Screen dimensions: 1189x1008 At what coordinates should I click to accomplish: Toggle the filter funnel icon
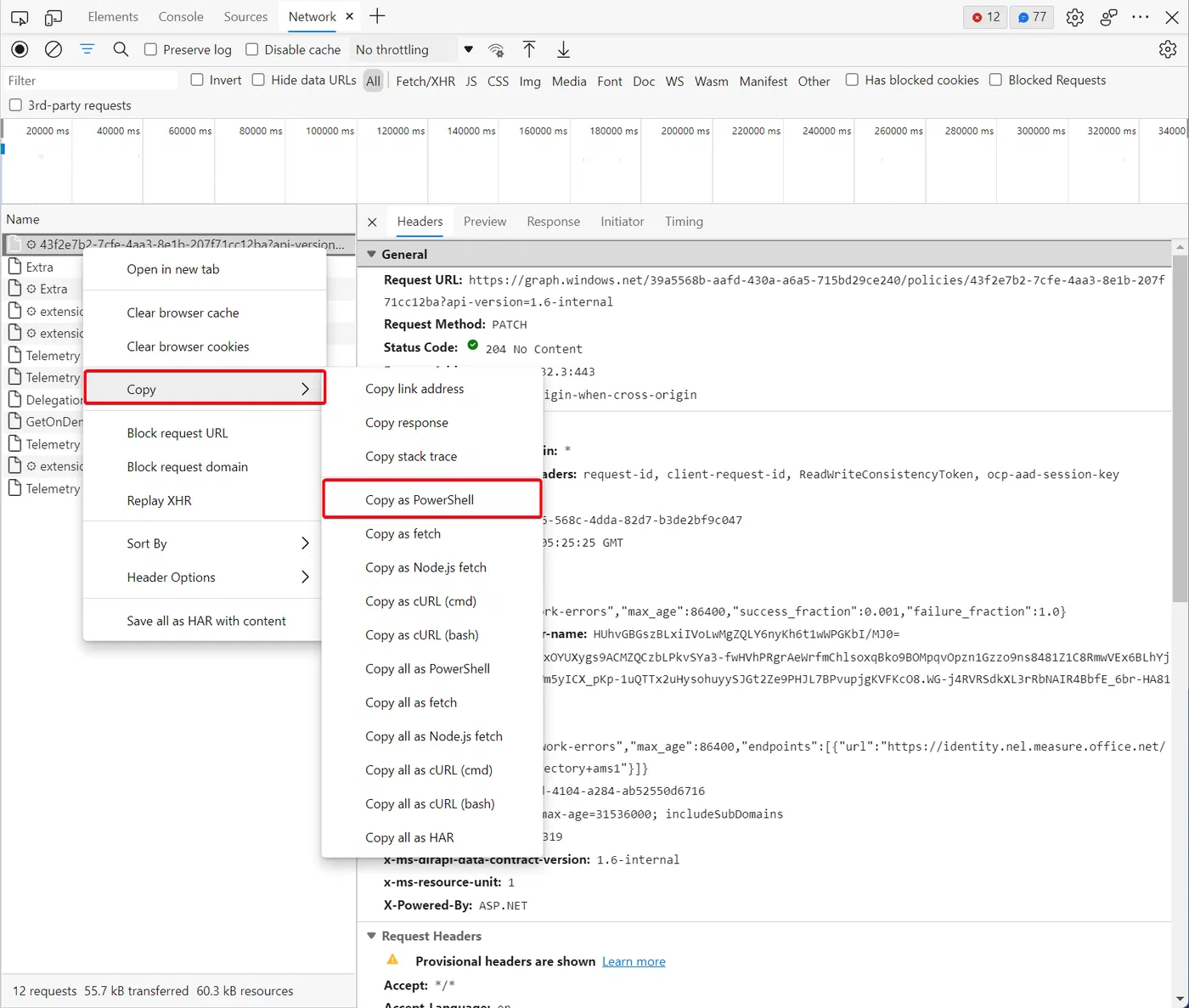coord(87,49)
